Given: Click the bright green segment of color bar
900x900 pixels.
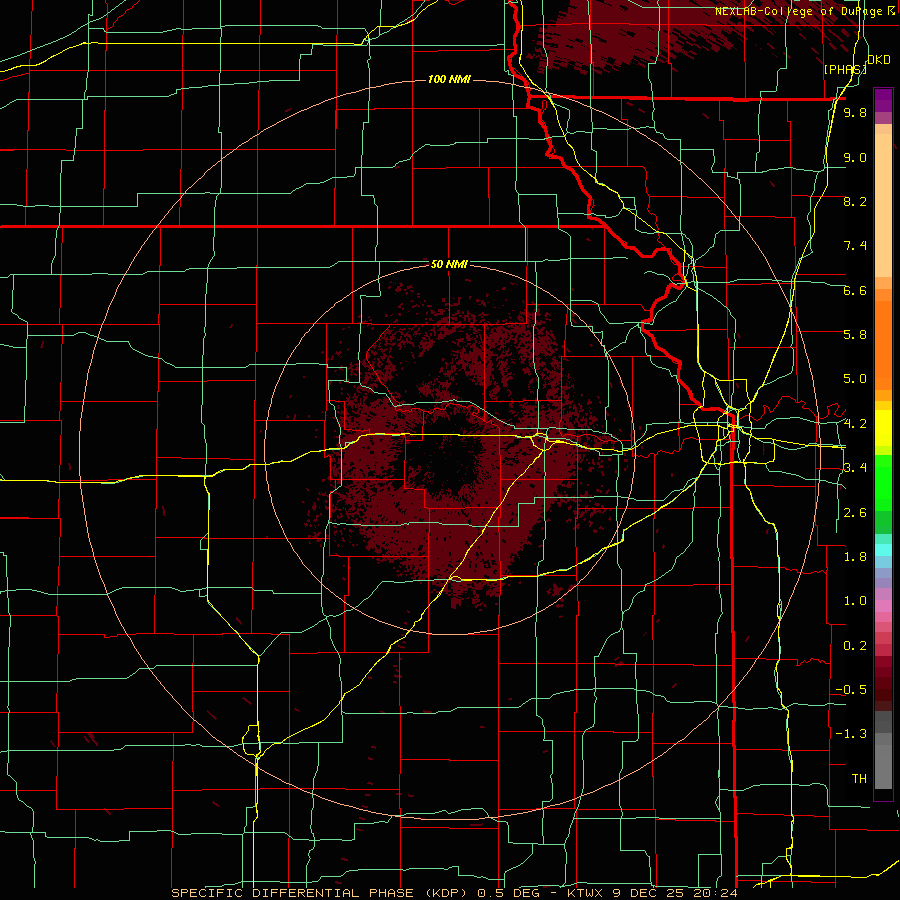Looking at the screenshot, I should 883,482.
